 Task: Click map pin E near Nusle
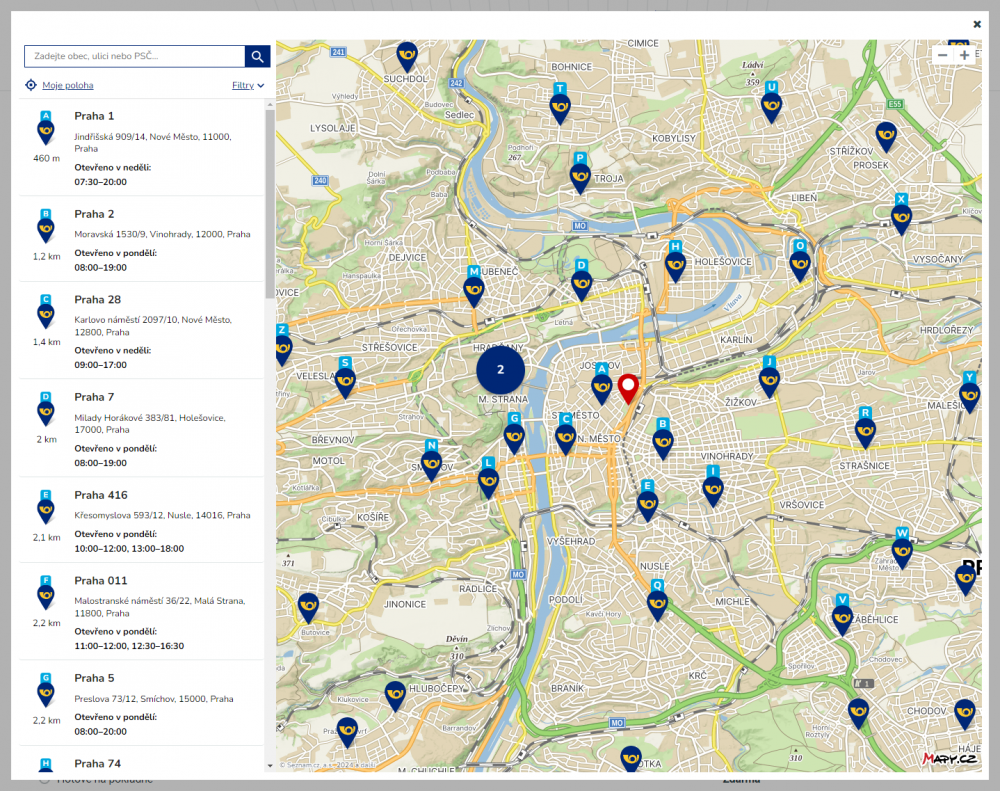coord(647,501)
